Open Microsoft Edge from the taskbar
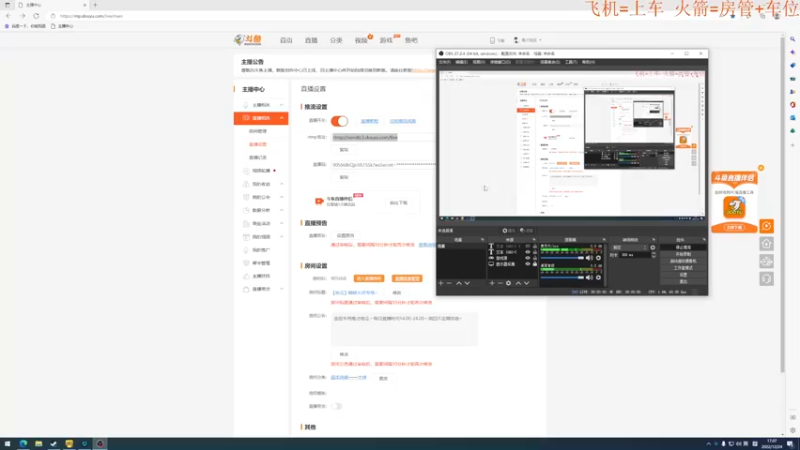This screenshot has height=450, width=800. (23, 444)
